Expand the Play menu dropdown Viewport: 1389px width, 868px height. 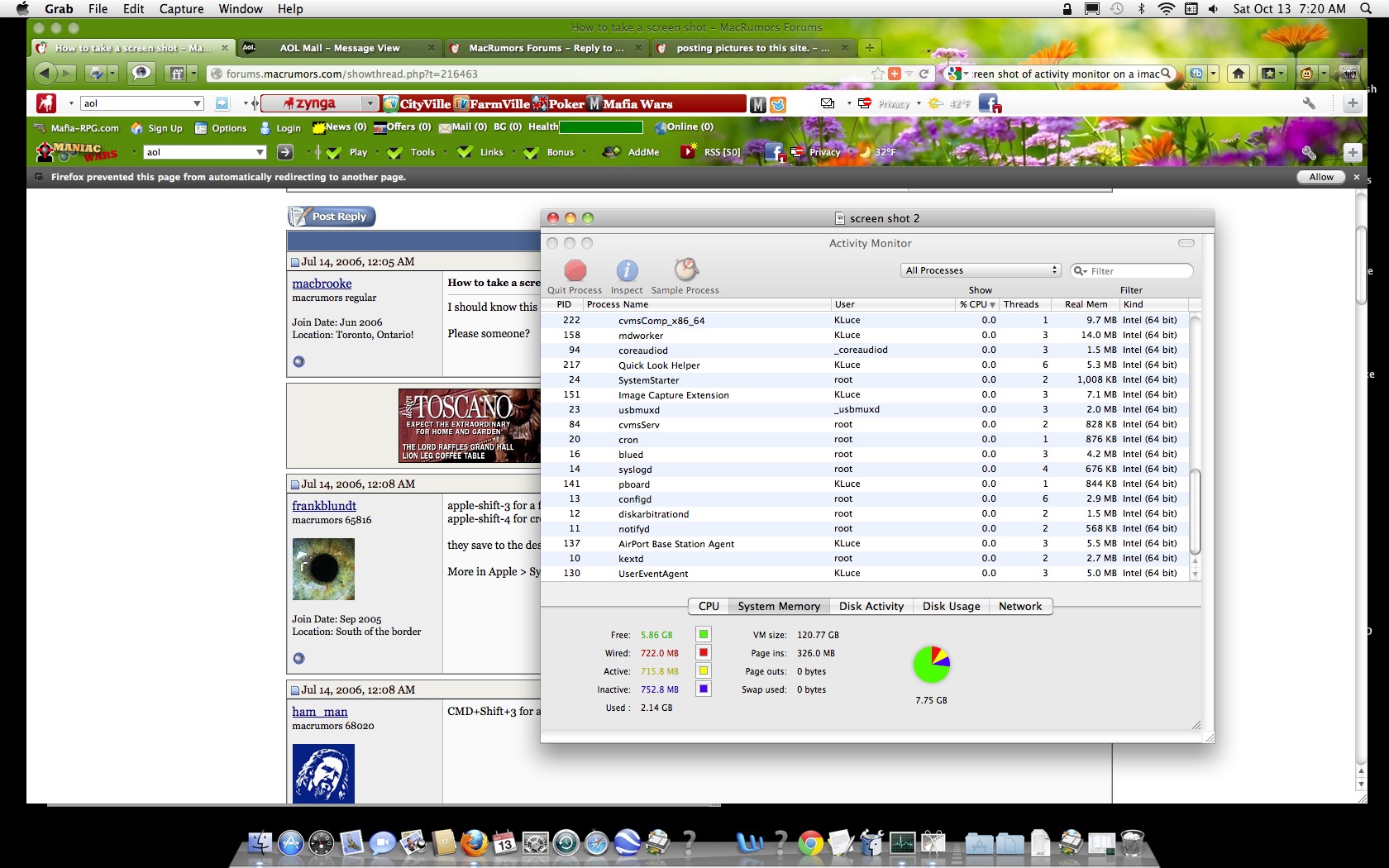[378, 152]
